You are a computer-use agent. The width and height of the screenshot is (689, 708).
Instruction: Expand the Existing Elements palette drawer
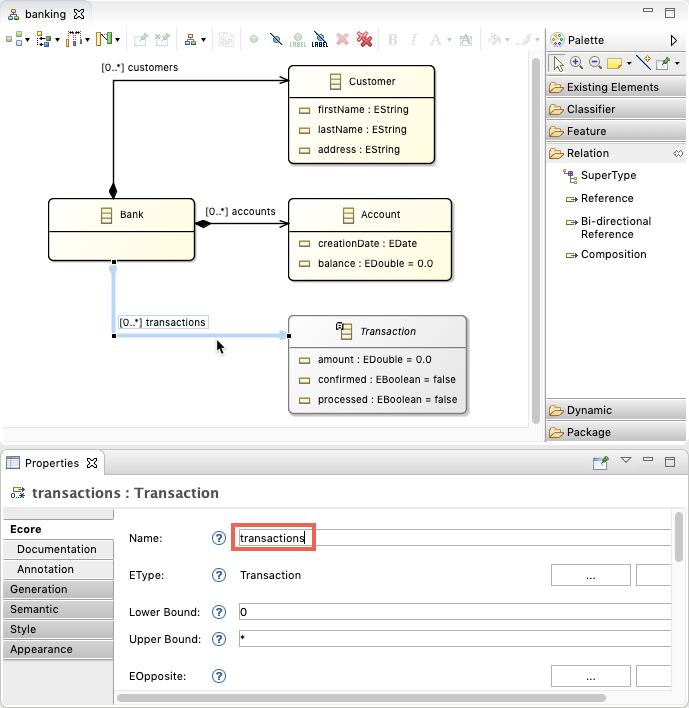click(x=616, y=87)
